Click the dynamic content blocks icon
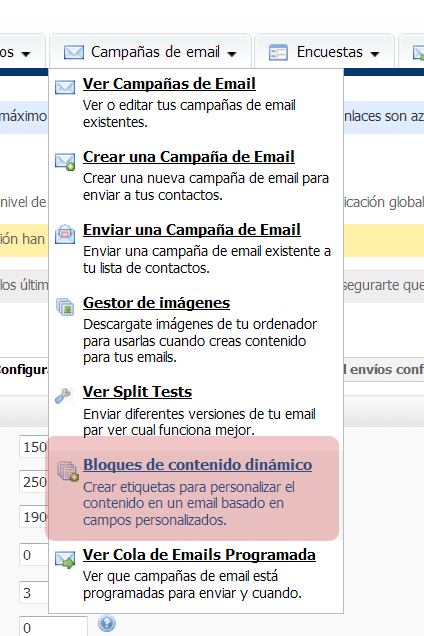Screen dimensions: 424x636 (67, 471)
